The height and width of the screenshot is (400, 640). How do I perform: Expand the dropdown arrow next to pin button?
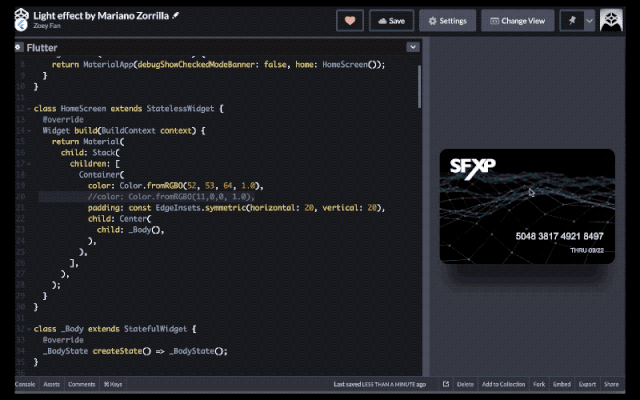[589, 20]
